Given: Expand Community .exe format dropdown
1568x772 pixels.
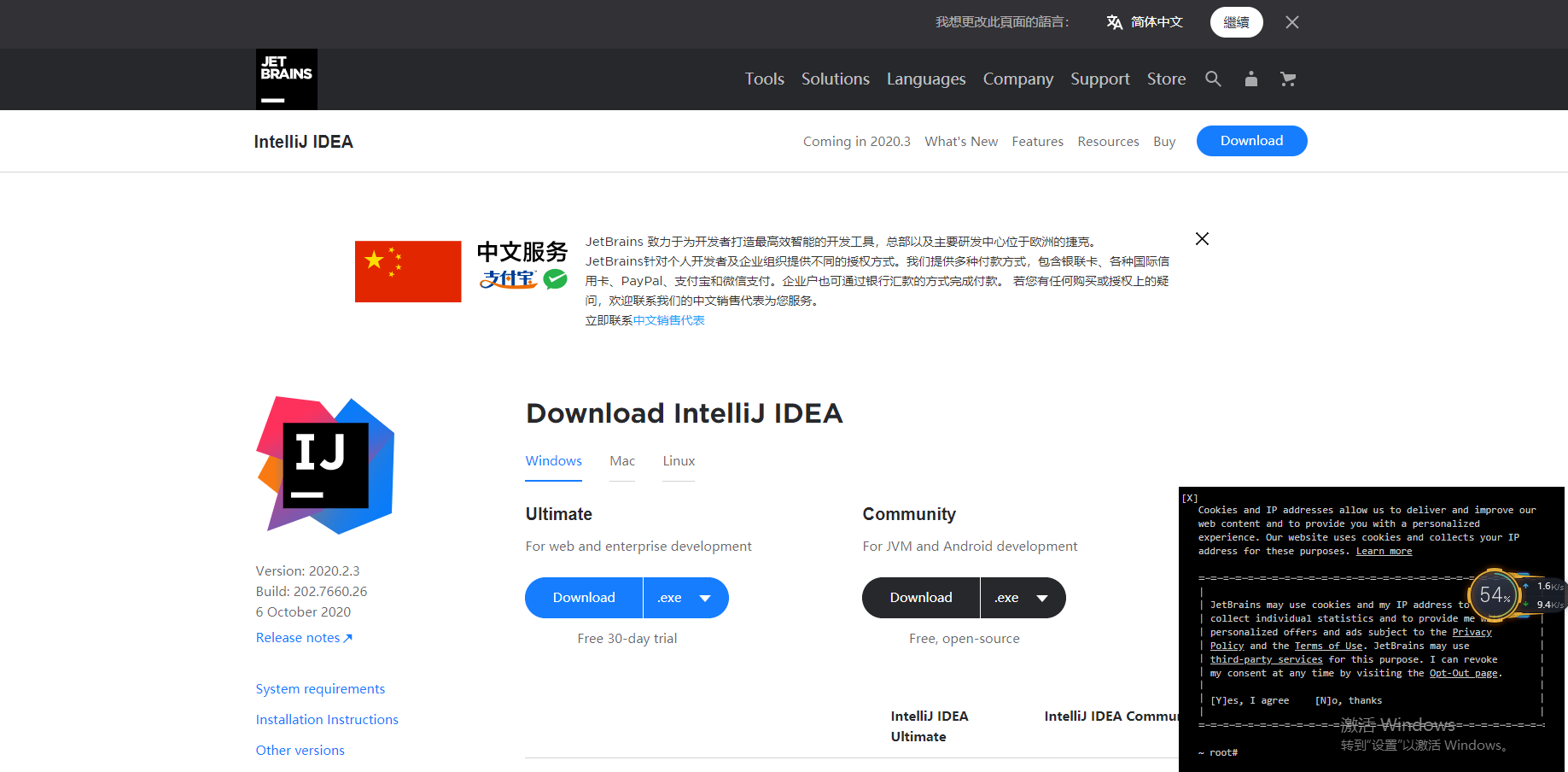Looking at the screenshot, I should pyautogui.click(x=1023, y=598).
